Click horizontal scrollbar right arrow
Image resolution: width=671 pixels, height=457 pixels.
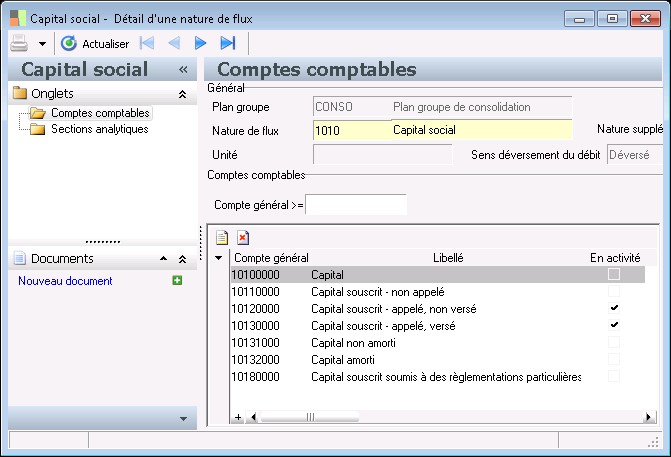tap(649, 417)
